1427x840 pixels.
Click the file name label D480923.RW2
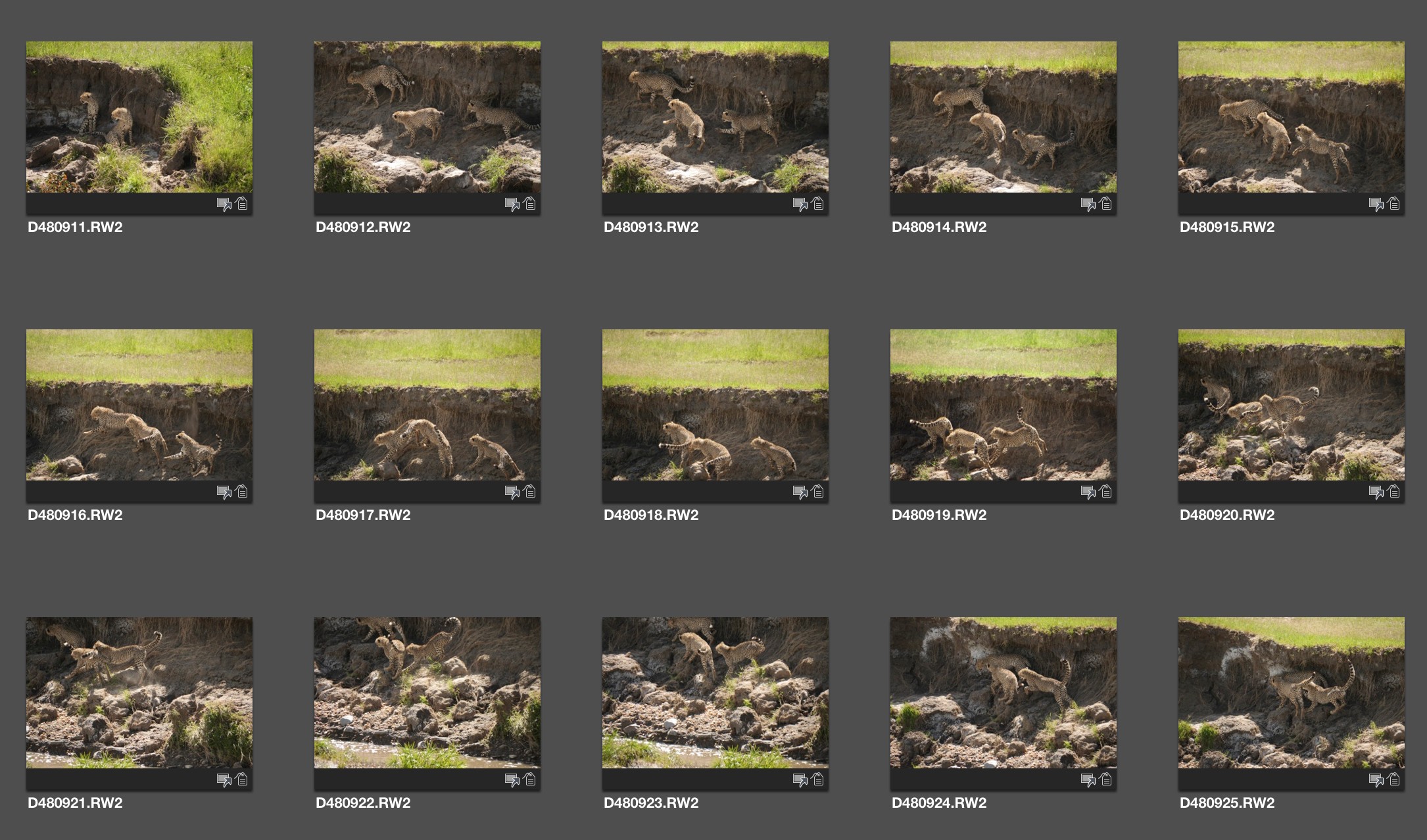click(x=651, y=803)
